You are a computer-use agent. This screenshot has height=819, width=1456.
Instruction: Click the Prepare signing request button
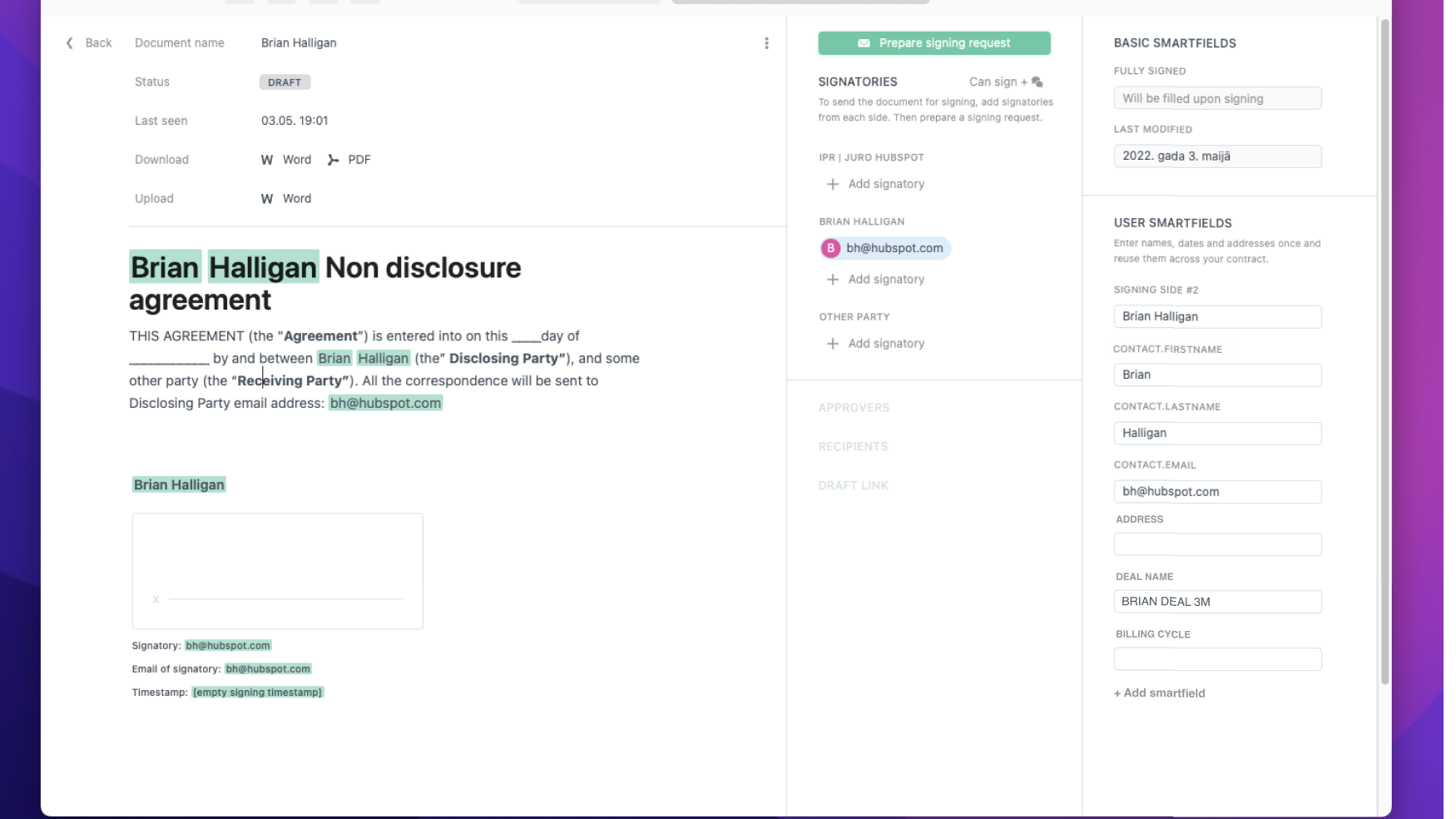[x=934, y=43]
